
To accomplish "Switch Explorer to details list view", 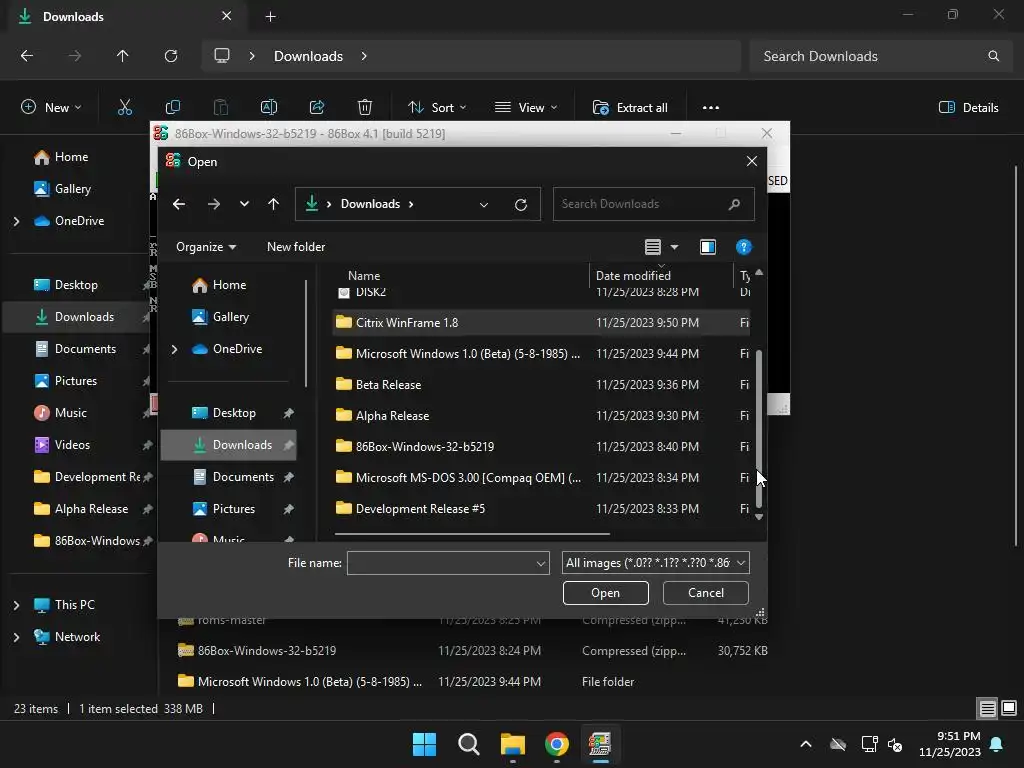I will tap(987, 708).
